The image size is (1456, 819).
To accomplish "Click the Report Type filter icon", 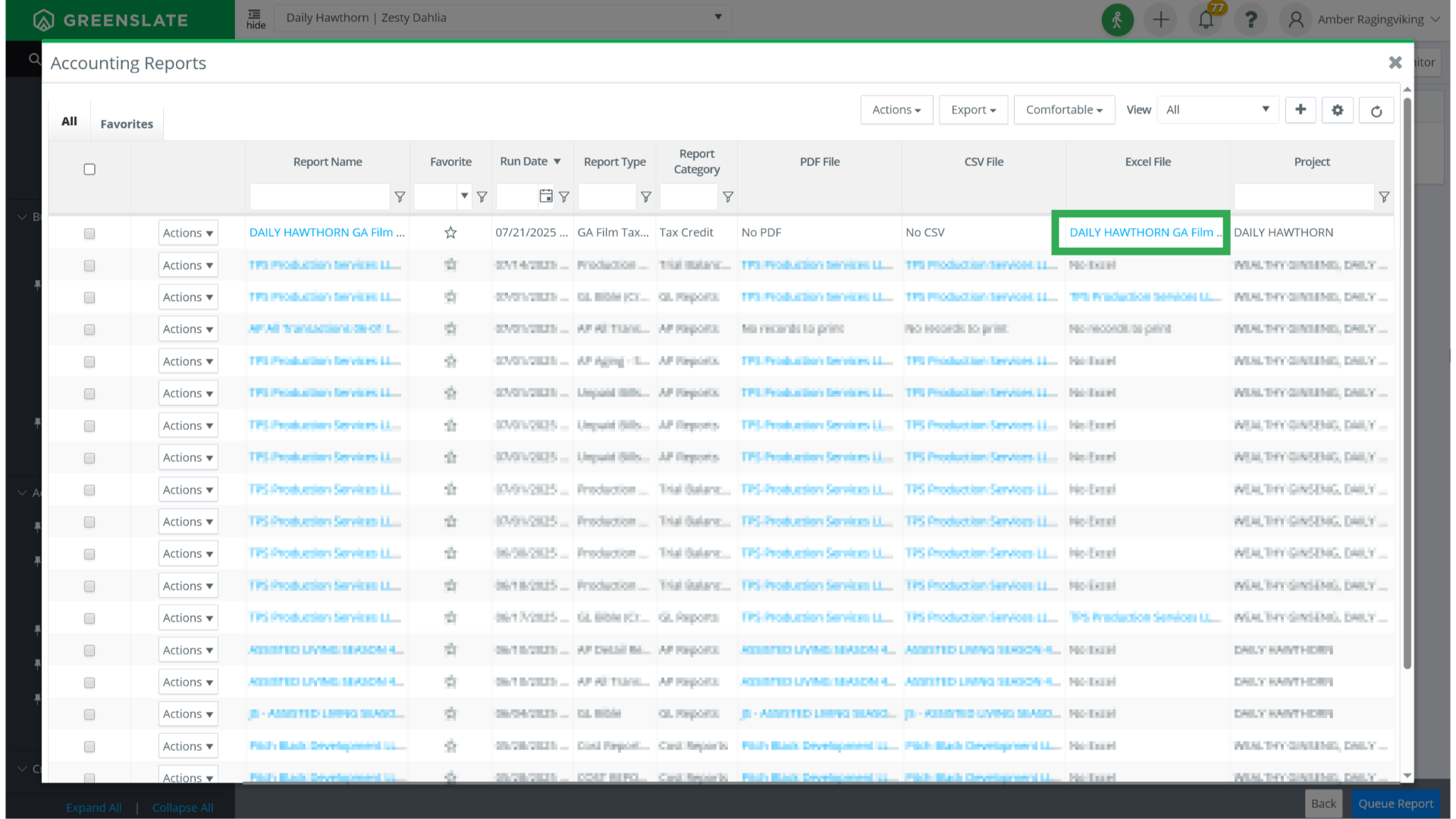I will coord(645,197).
